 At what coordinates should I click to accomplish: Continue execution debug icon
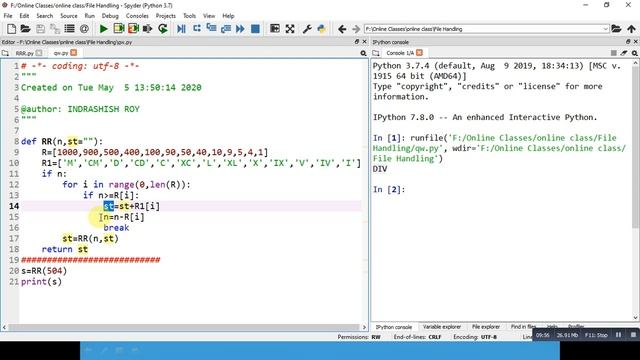(x=240, y=29)
